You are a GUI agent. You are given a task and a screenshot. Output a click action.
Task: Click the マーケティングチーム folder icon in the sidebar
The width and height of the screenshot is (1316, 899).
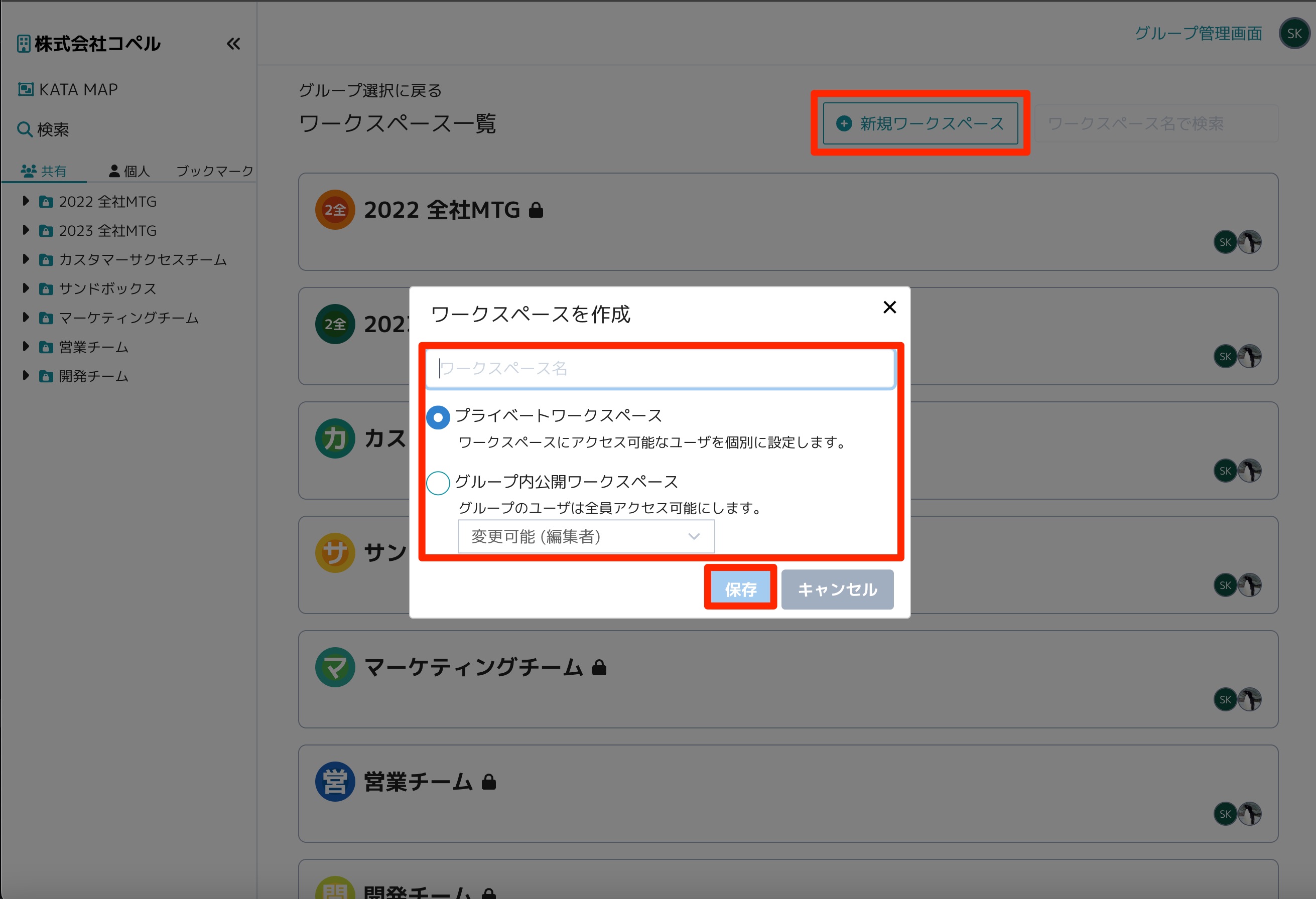(46, 318)
